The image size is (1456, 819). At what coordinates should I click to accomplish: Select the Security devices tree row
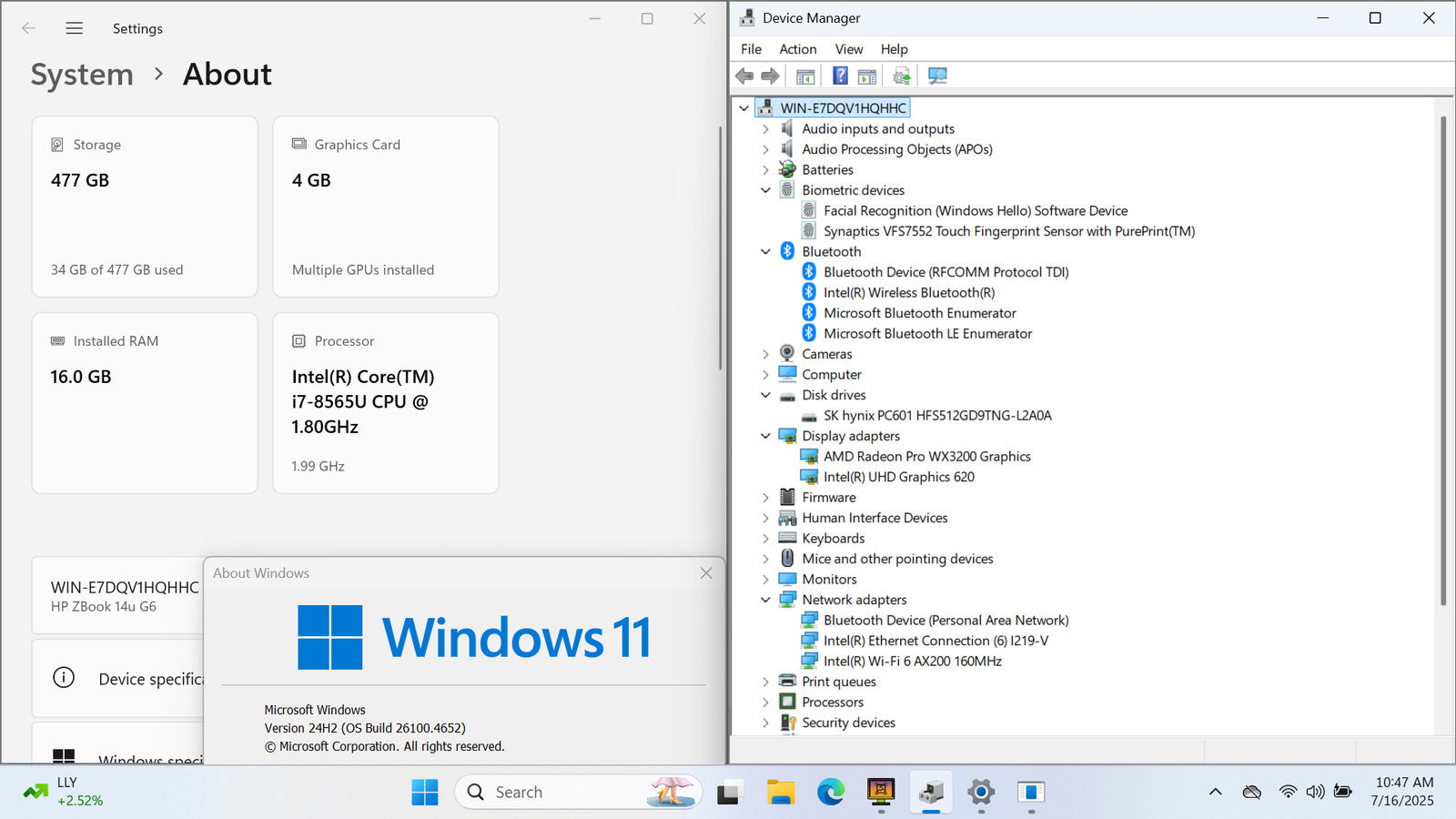click(x=848, y=723)
